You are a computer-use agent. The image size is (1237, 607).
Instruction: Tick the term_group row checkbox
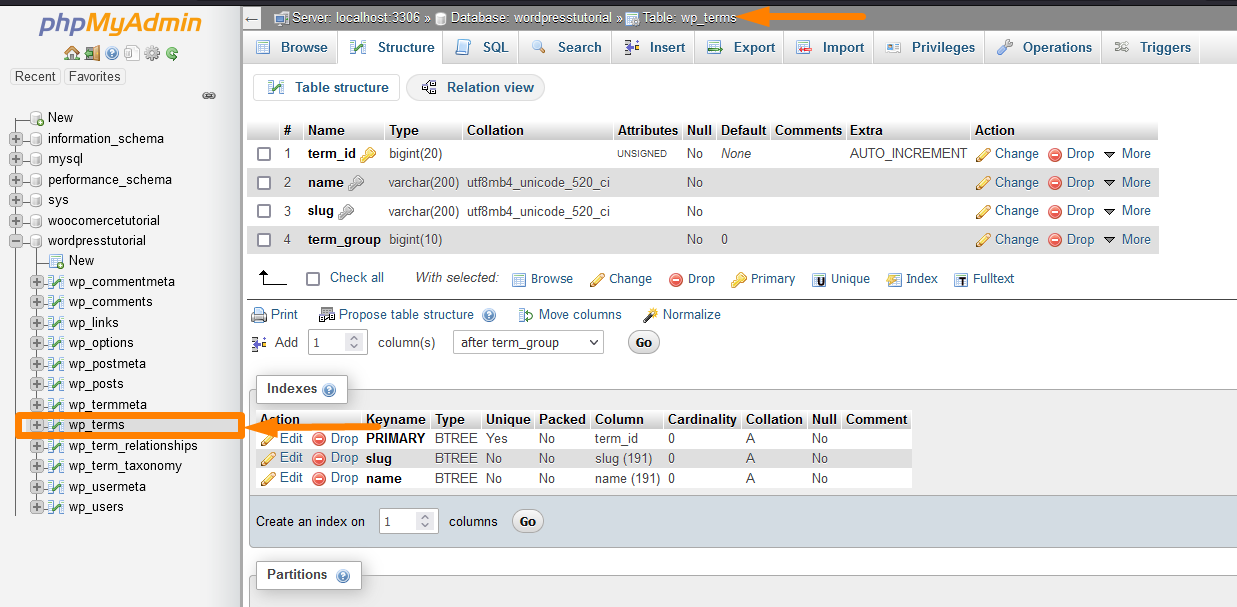coord(264,240)
